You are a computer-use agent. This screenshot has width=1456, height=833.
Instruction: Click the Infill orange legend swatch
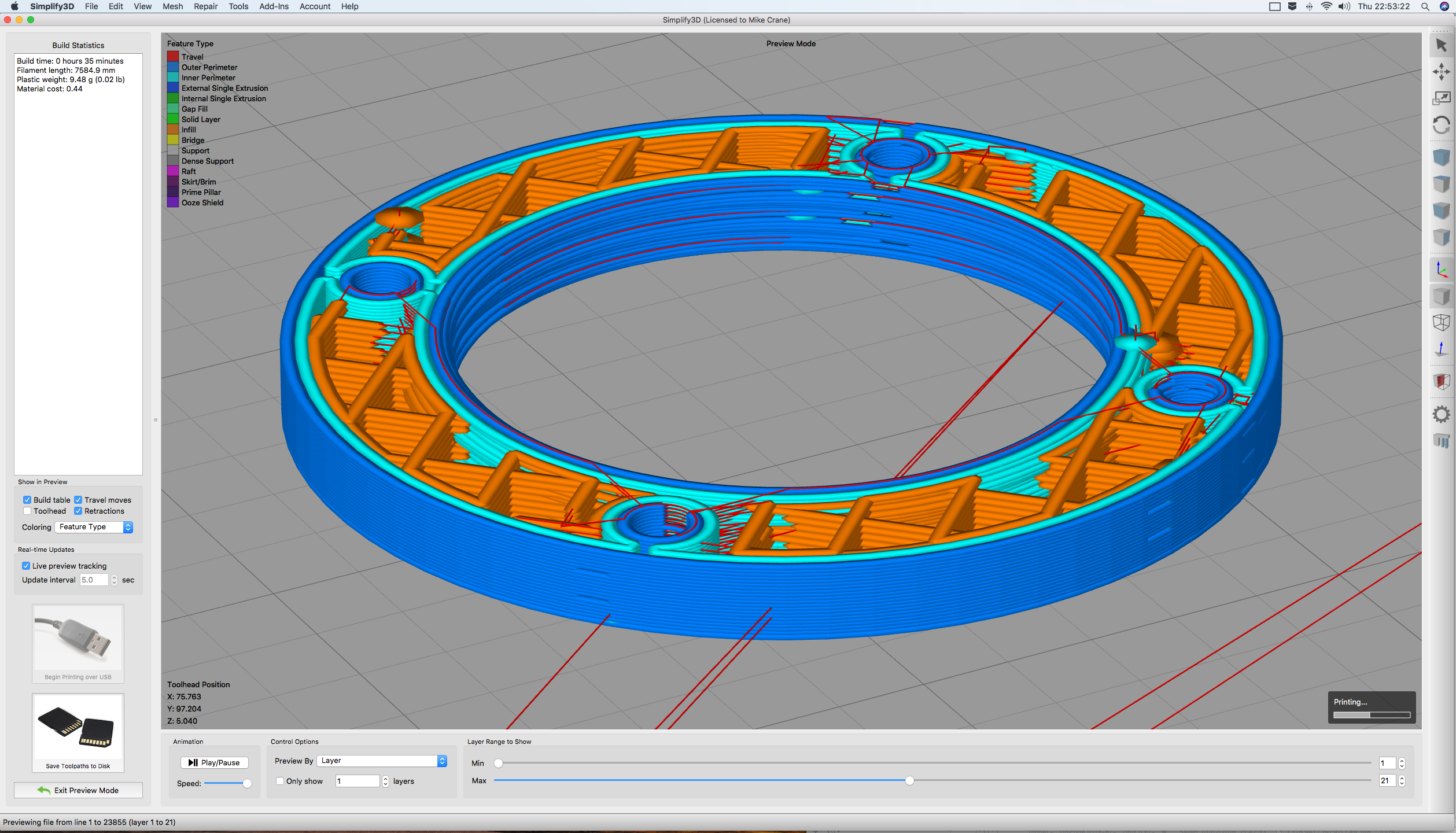pyautogui.click(x=173, y=130)
